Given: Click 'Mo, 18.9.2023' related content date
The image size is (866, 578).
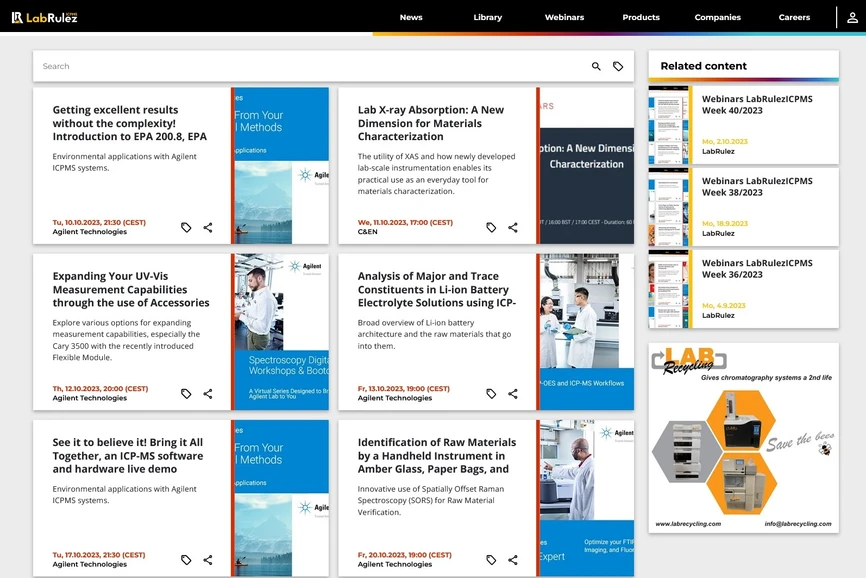Looking at the screenshot, I should point(725,224).
